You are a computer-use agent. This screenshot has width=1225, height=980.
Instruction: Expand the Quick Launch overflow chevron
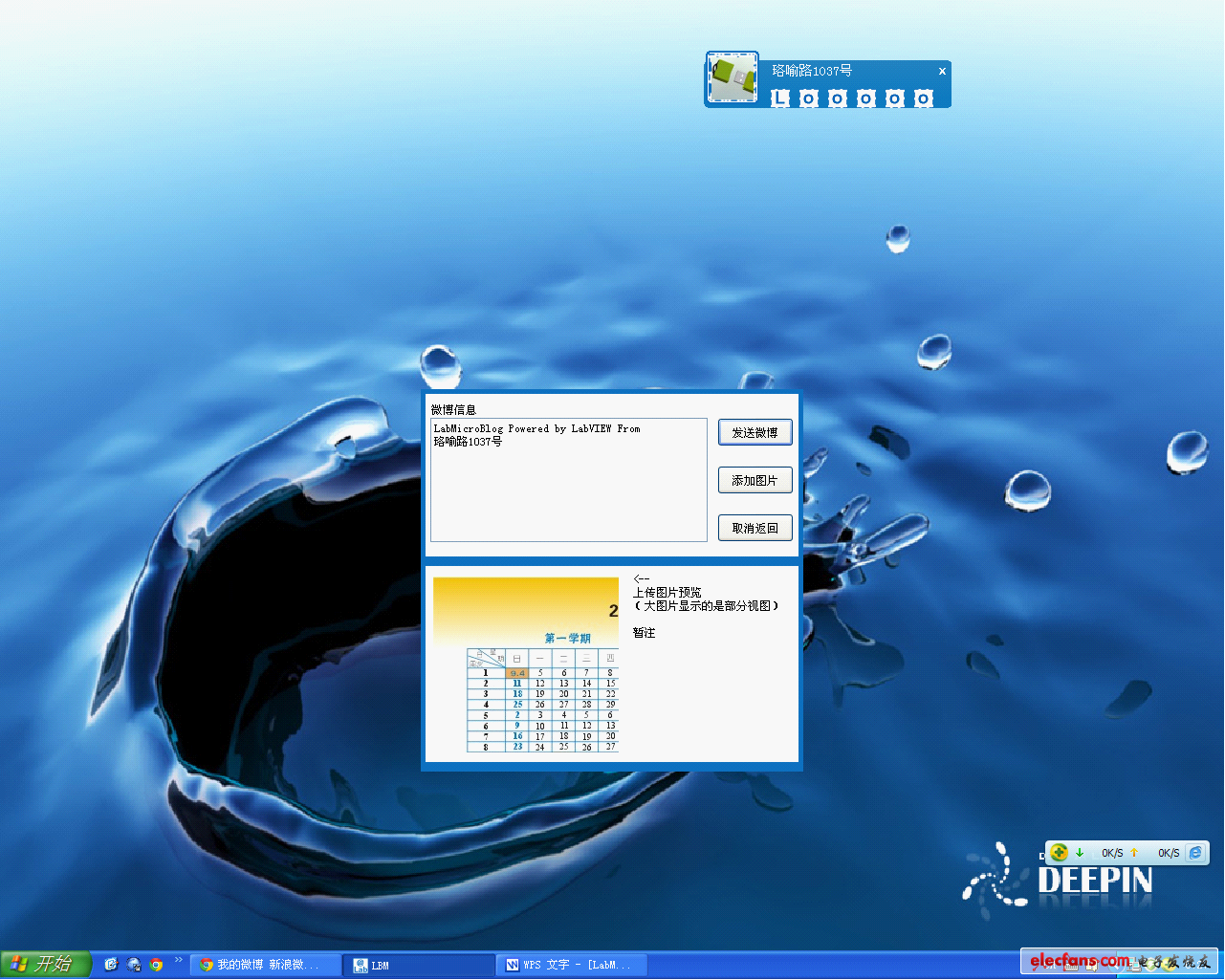pos(178,960)
